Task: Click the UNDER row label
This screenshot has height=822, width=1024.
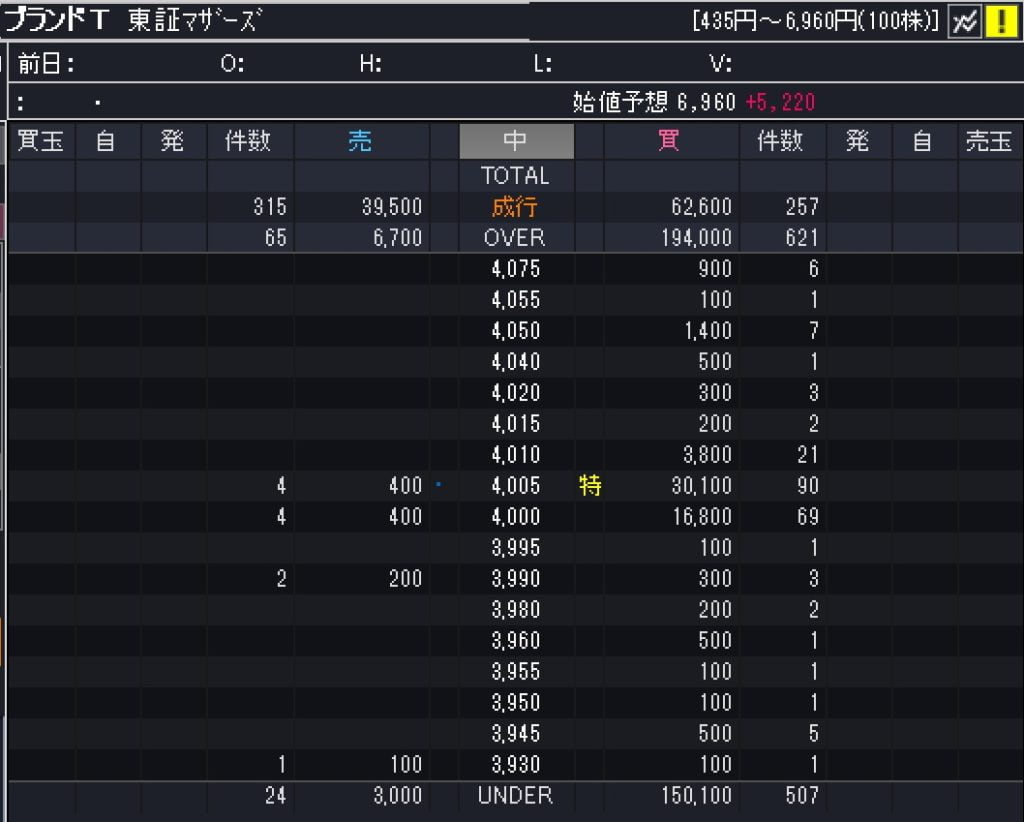Action: tap(516, 796)
